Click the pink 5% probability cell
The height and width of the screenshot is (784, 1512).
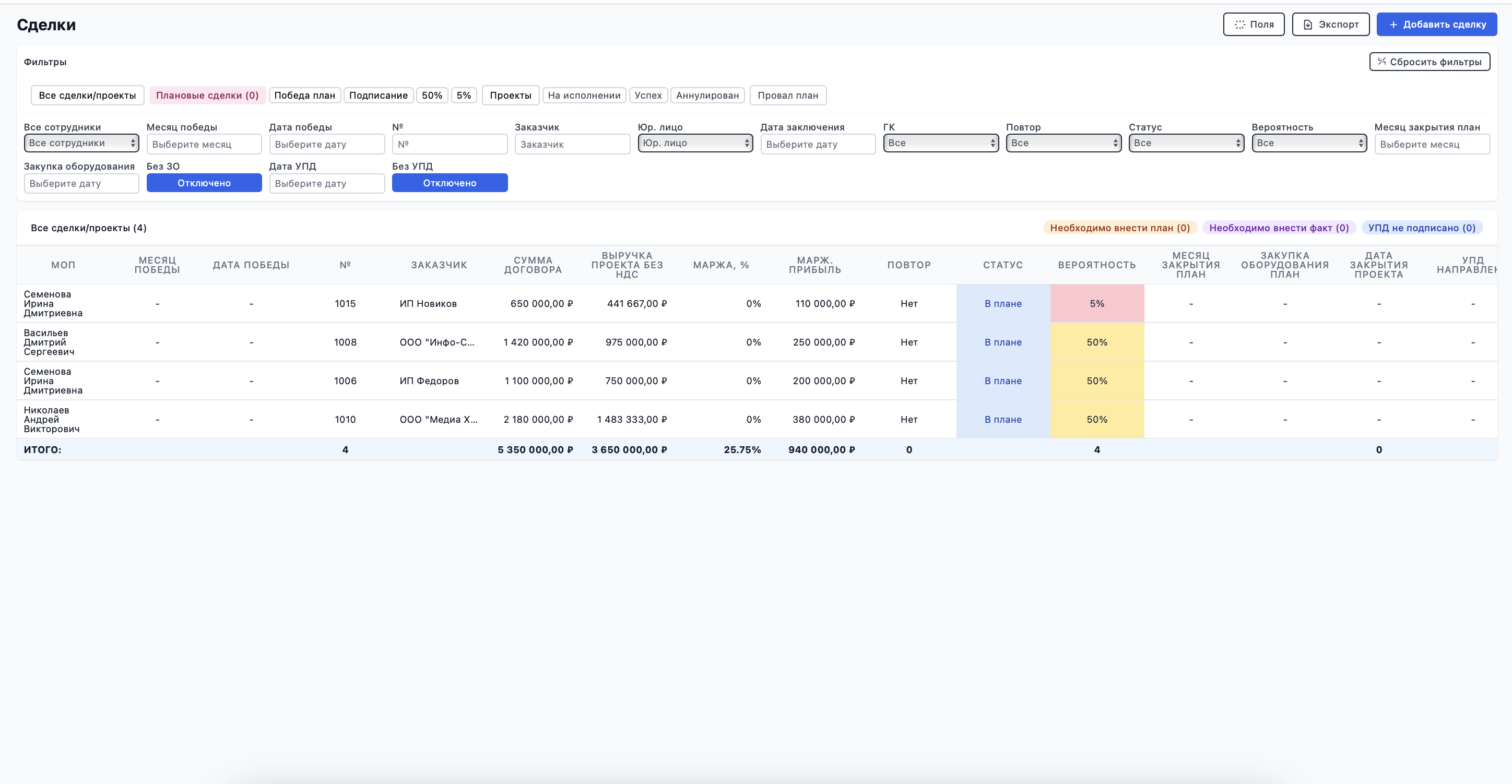[x=1097, y=303]
